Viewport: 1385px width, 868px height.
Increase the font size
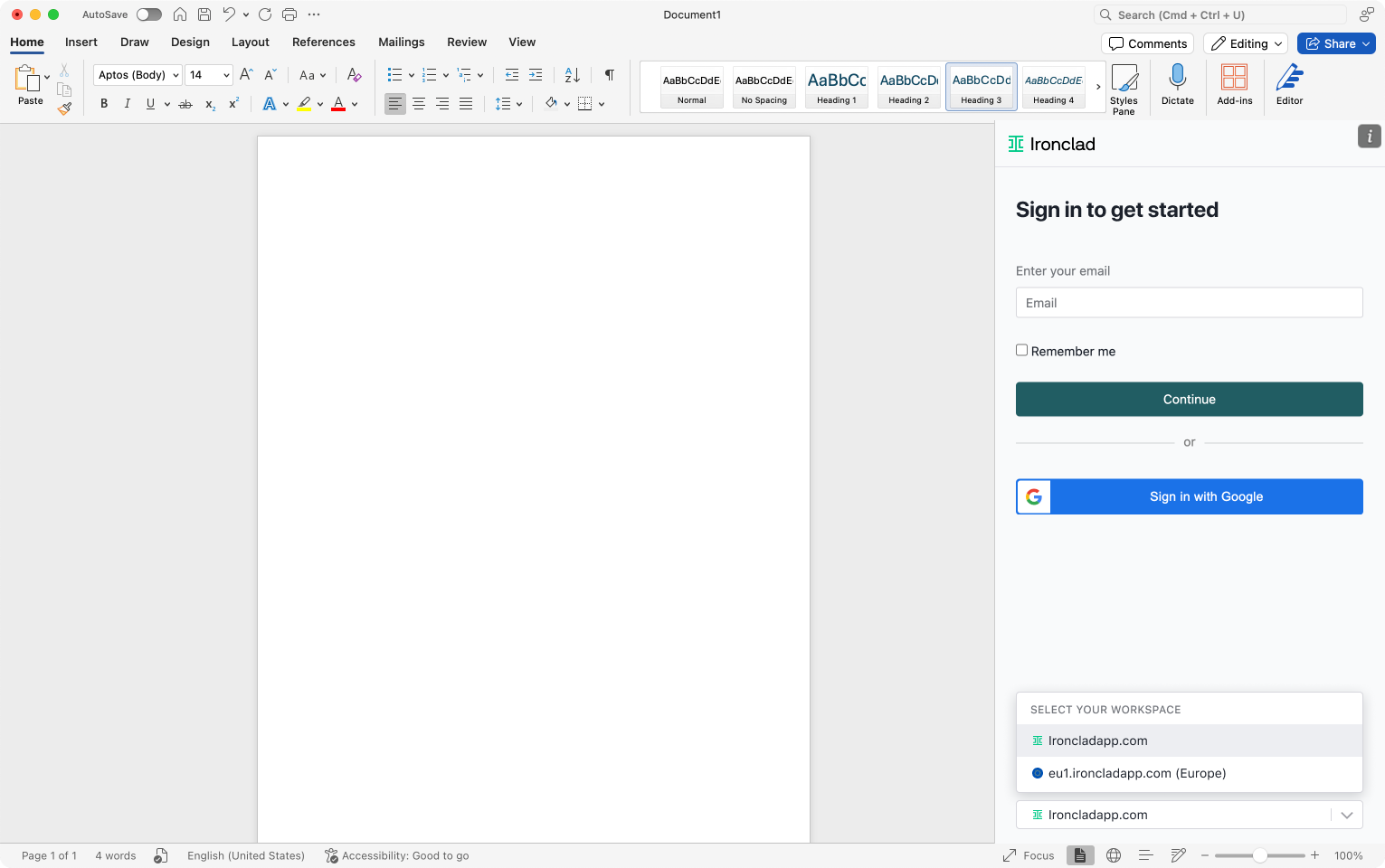point(246,75)
